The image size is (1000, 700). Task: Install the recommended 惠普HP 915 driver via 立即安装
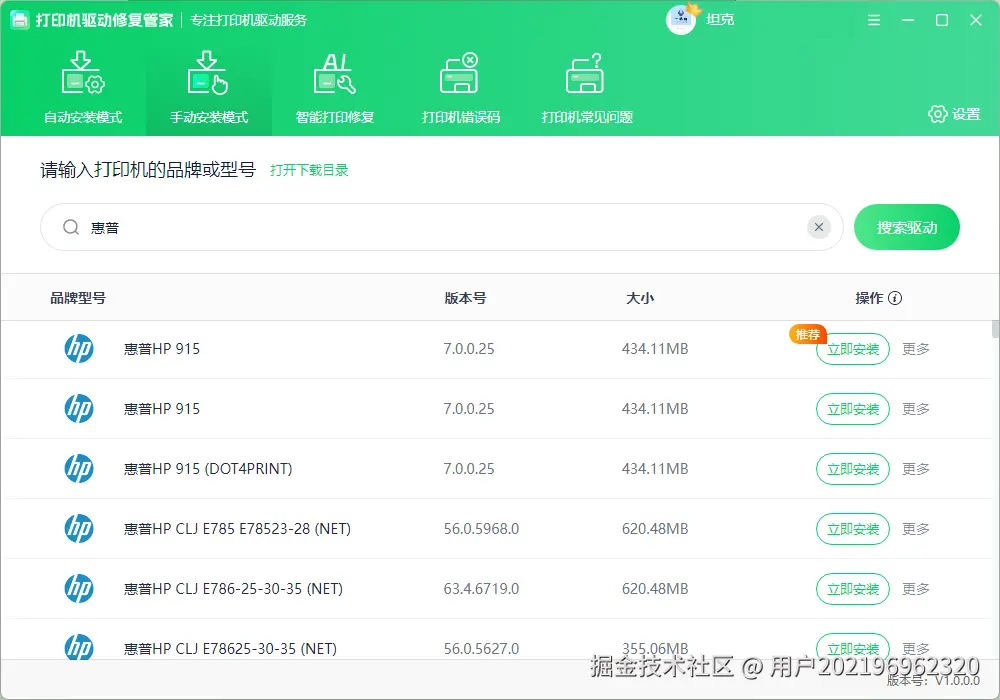coord(853,349)
